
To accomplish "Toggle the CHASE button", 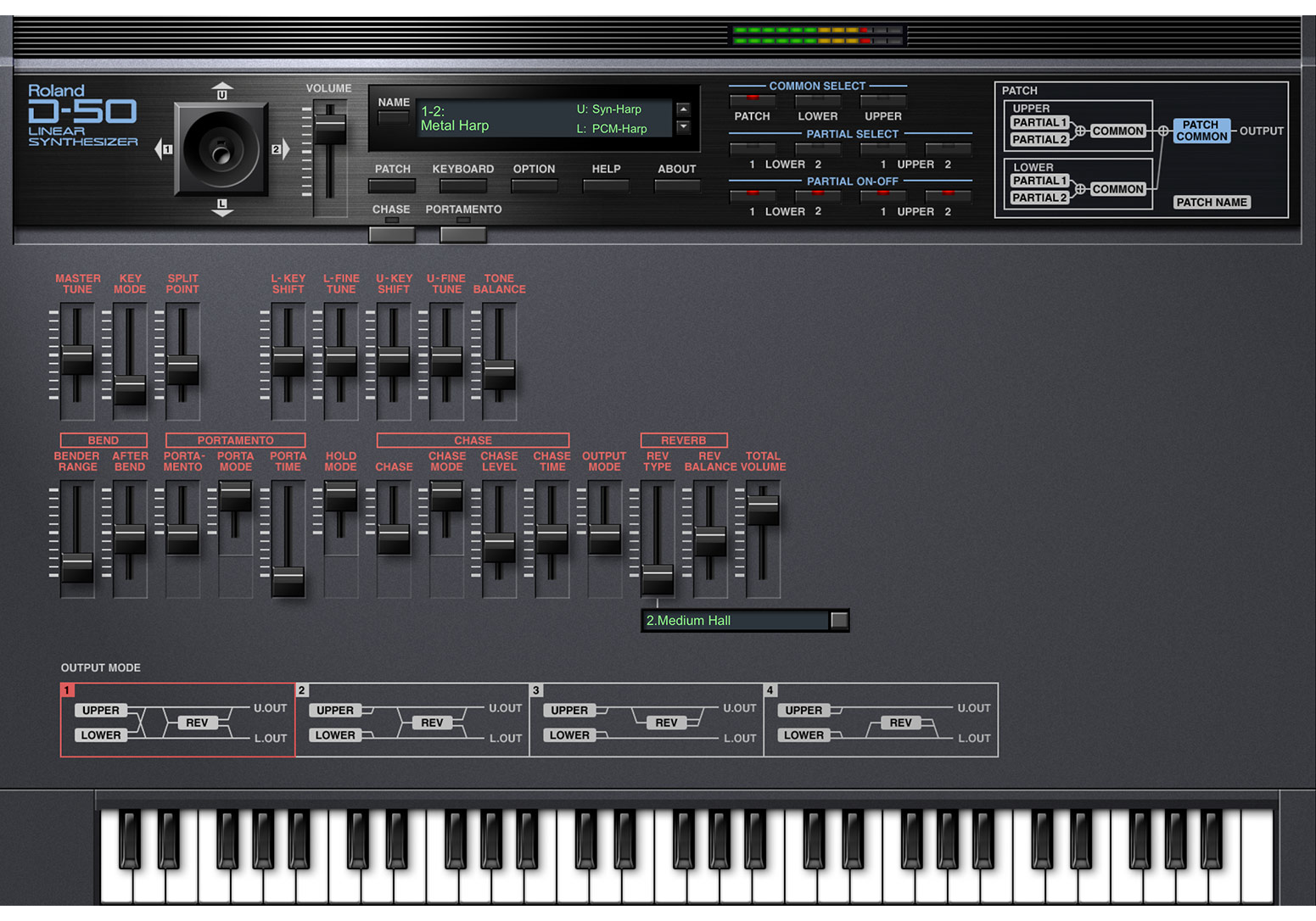I will (392, 233).
